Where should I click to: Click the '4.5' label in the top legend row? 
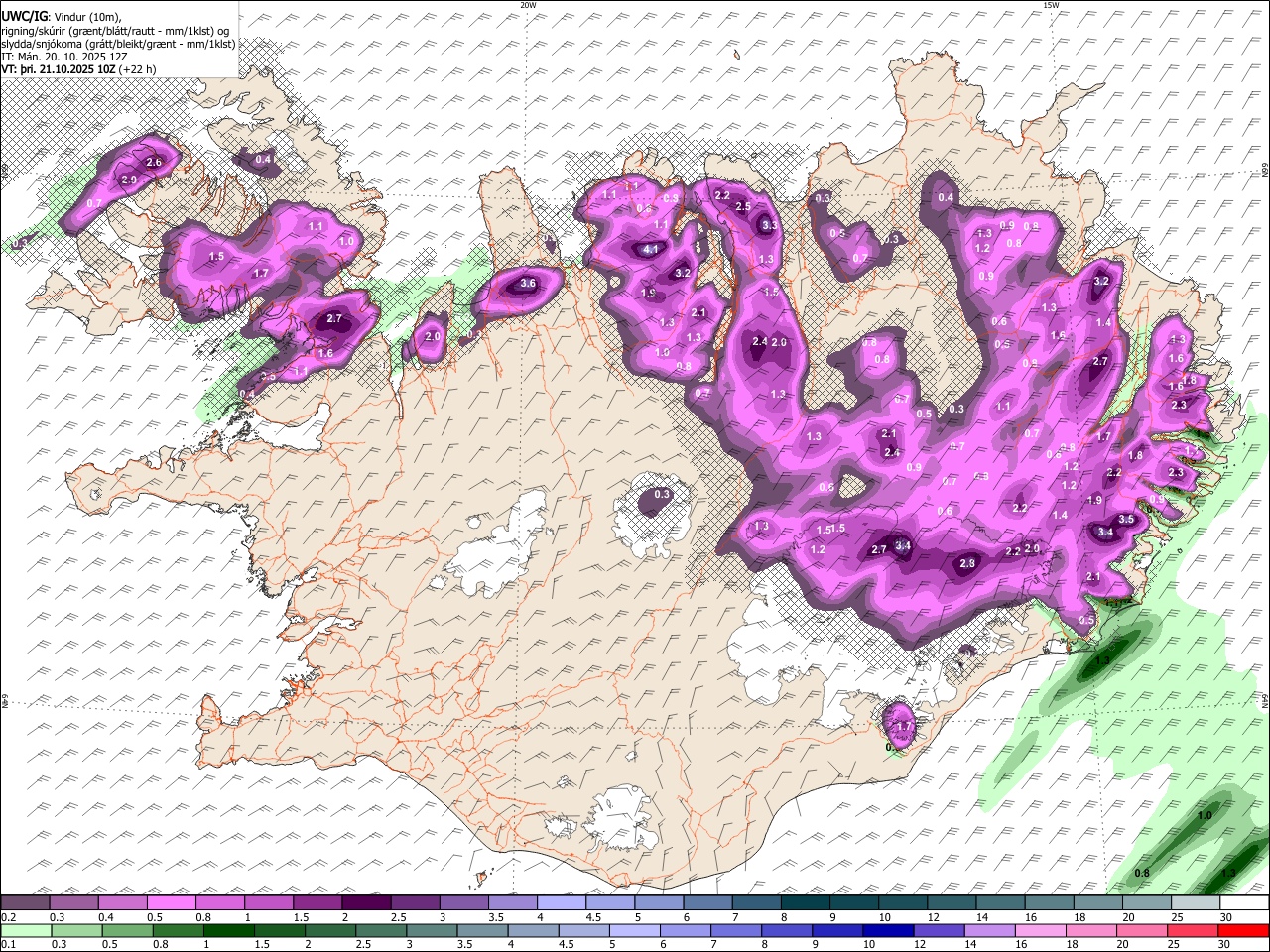(x=592, y=917)
